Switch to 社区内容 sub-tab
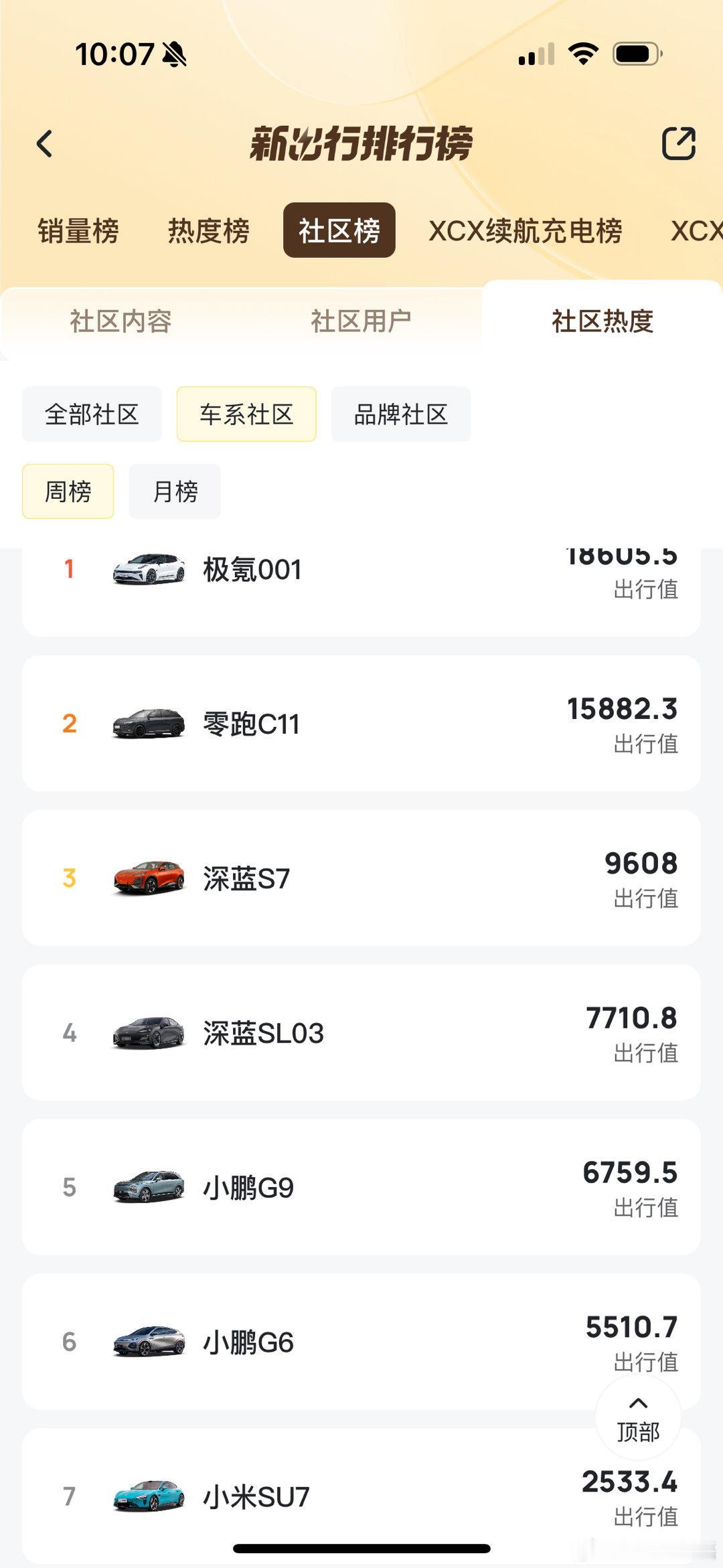This screenshot has height=1568, width=723. 121,321
